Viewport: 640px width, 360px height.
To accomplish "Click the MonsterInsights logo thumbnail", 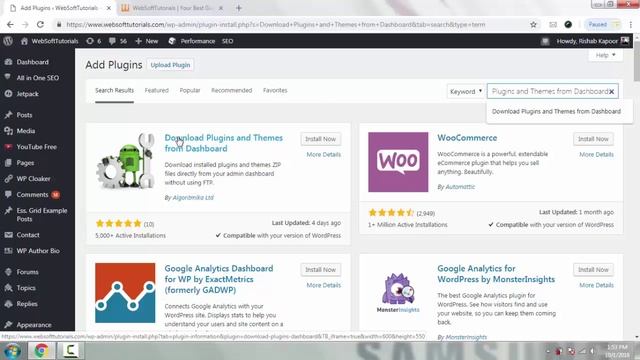I will point(398,293).
